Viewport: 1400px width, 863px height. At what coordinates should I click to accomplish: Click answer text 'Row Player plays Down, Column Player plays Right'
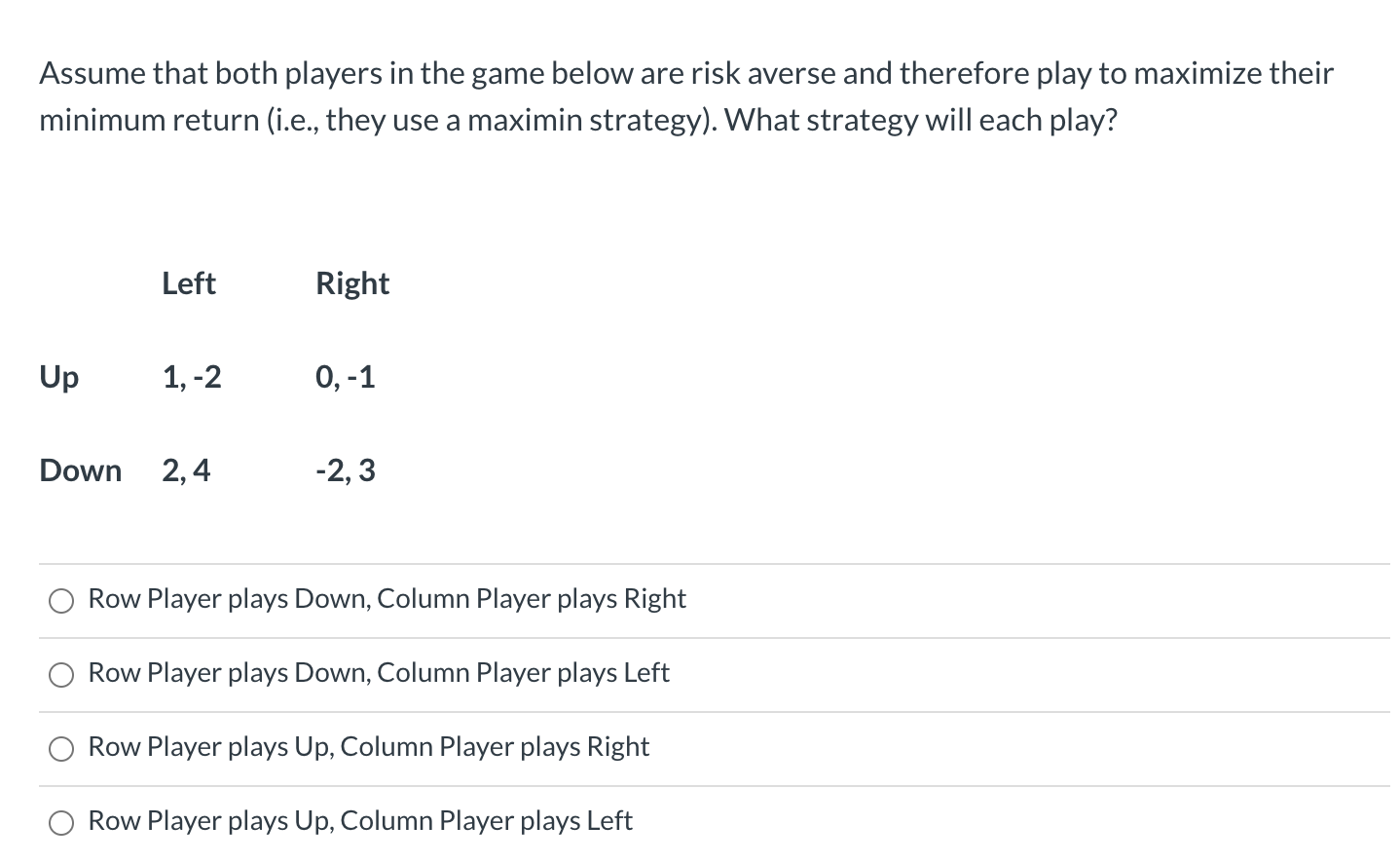pyautogui.click(x=387, y=599)
